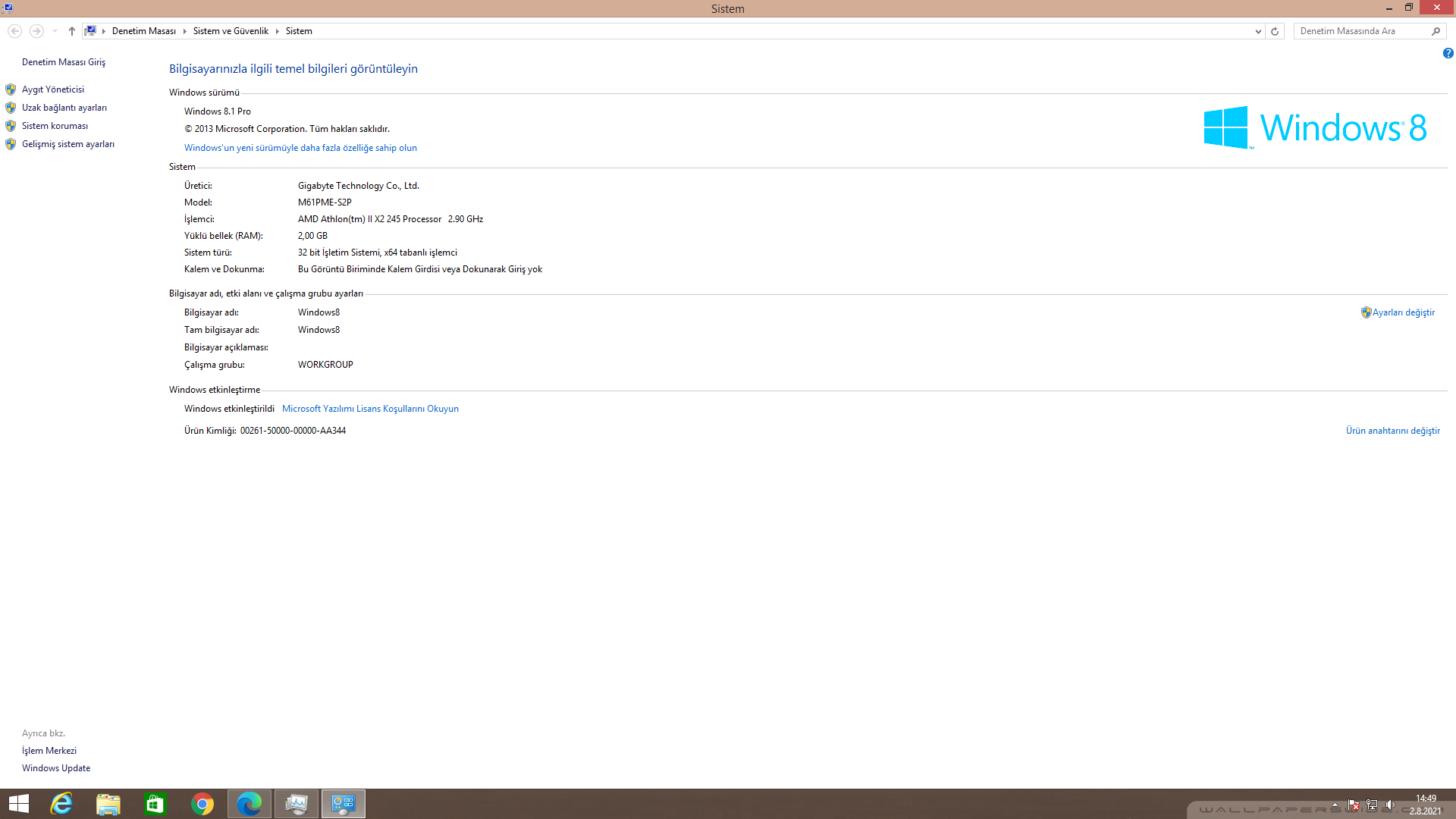
Task: Expand the Denetim Masası breadcrumb arrow
Action: click(x=184, y=31)
